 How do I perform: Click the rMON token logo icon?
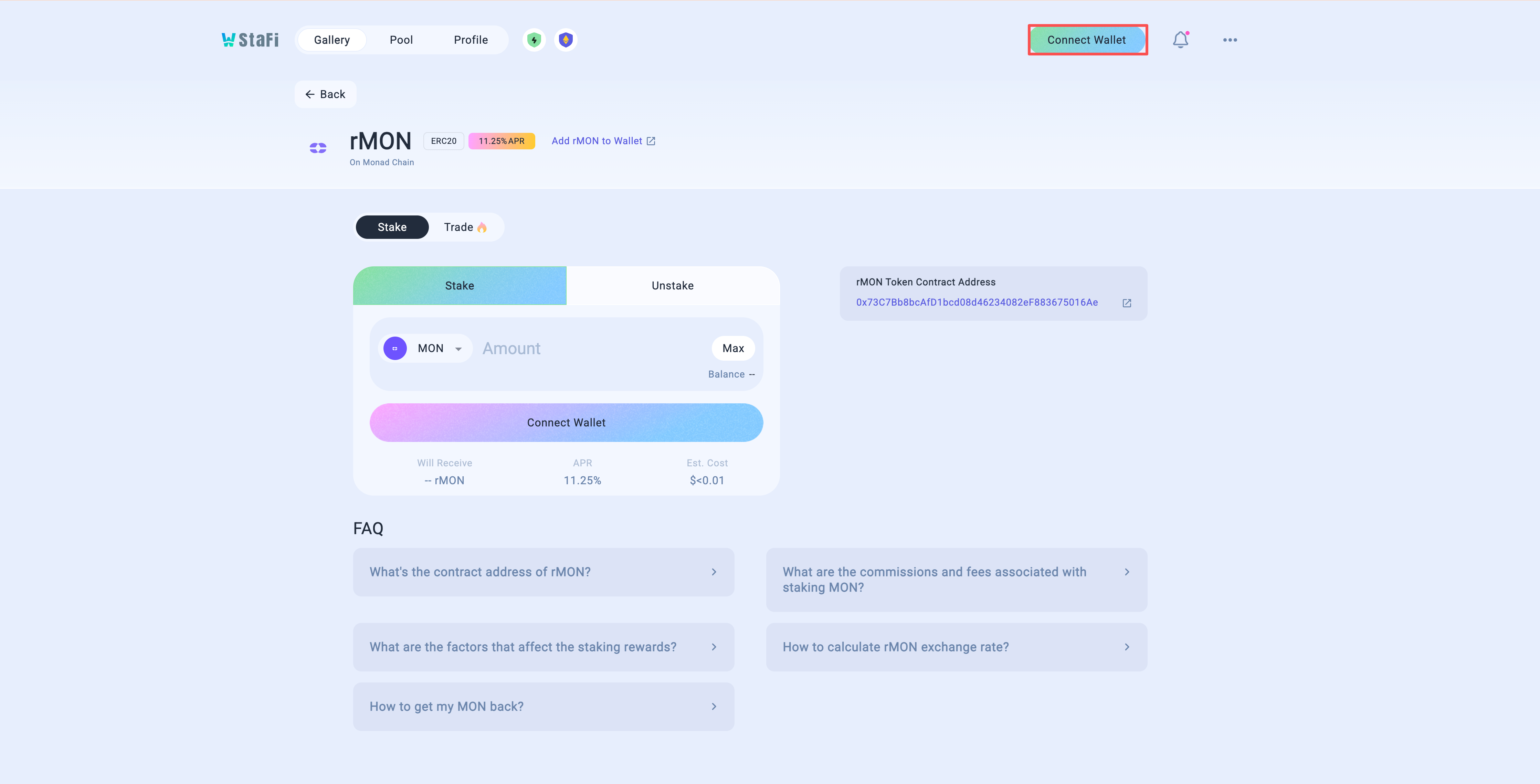tap(318, 148)
